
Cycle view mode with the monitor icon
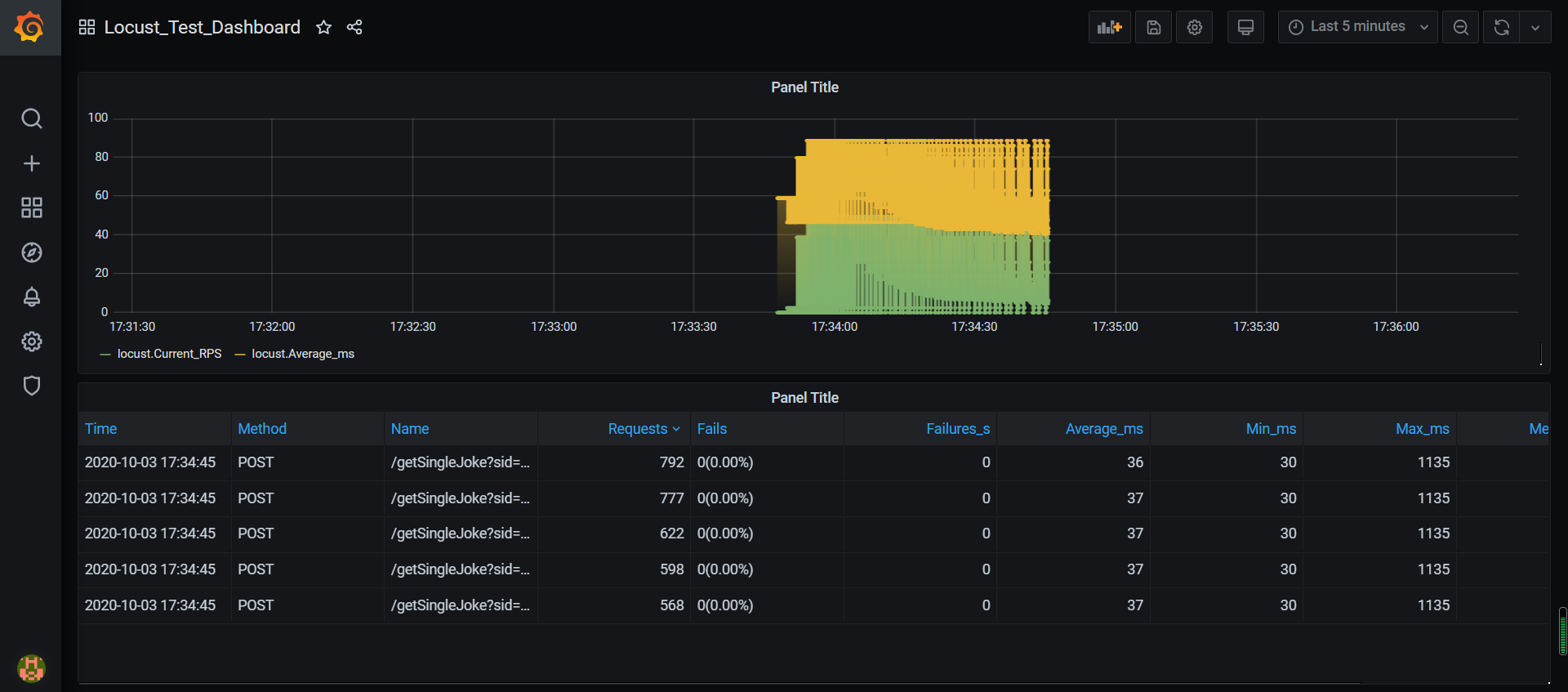[x=1245, y=27]
